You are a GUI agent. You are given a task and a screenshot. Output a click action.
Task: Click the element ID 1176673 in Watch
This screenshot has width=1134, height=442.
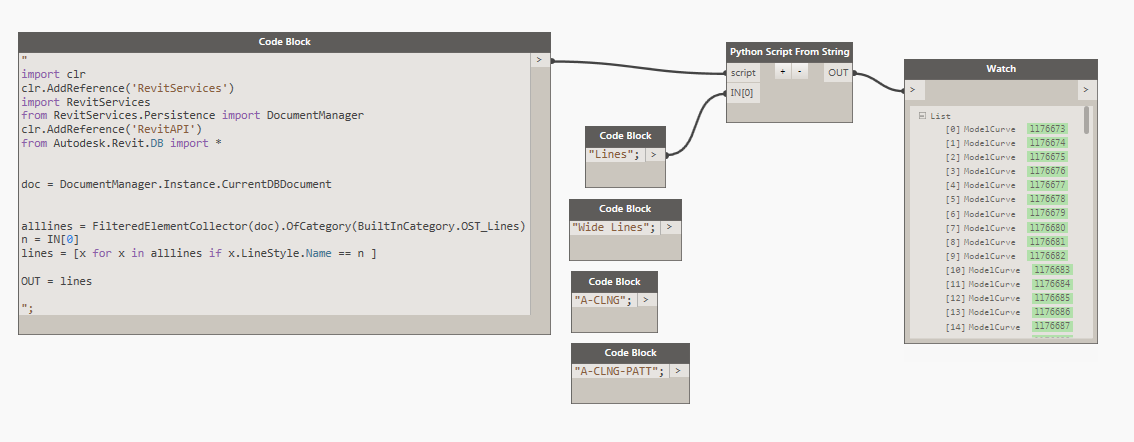tap(1047, 129)
